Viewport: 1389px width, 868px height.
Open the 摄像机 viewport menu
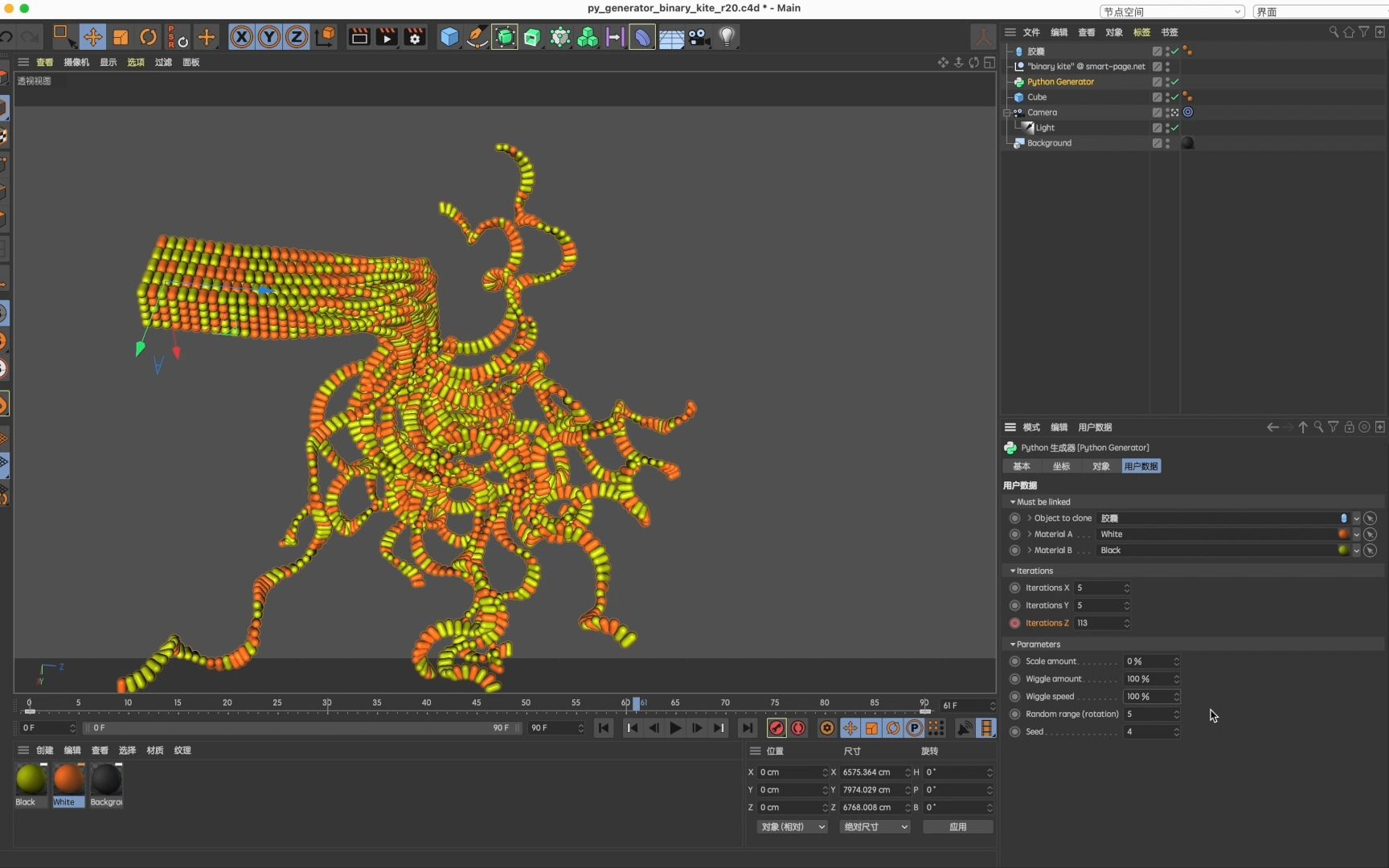pyautogui.click(x=76, y=62)
